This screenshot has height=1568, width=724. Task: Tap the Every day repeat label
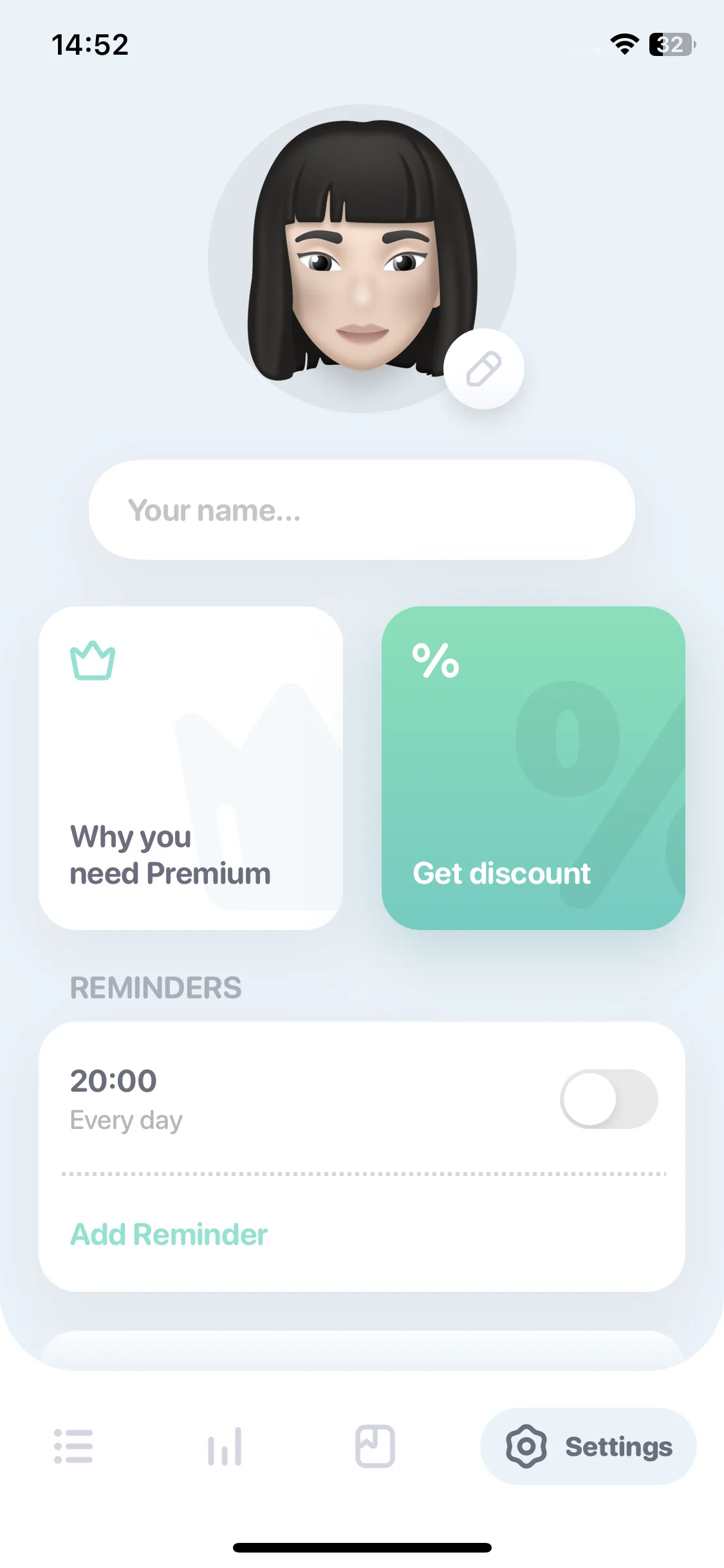pyautogui.click(x=126, y=1121)
